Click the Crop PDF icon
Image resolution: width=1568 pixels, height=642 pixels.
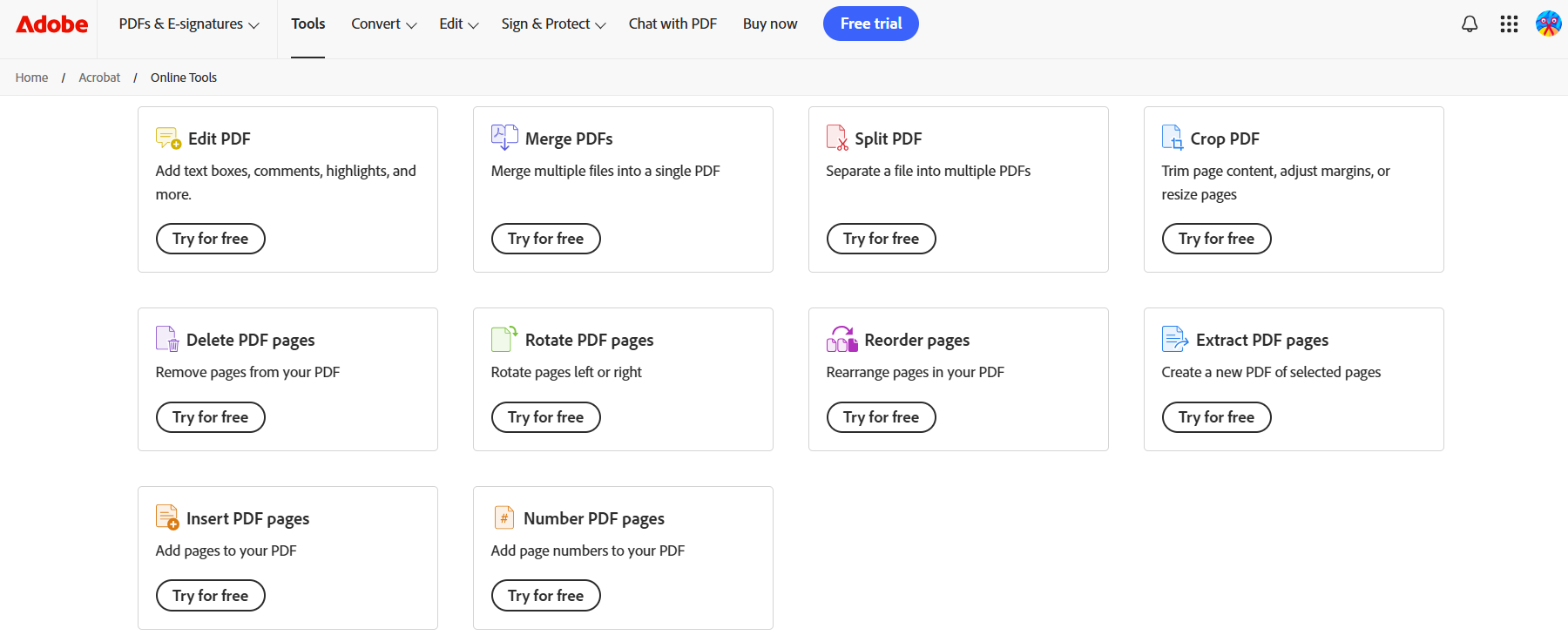[x=1173, y=138]
